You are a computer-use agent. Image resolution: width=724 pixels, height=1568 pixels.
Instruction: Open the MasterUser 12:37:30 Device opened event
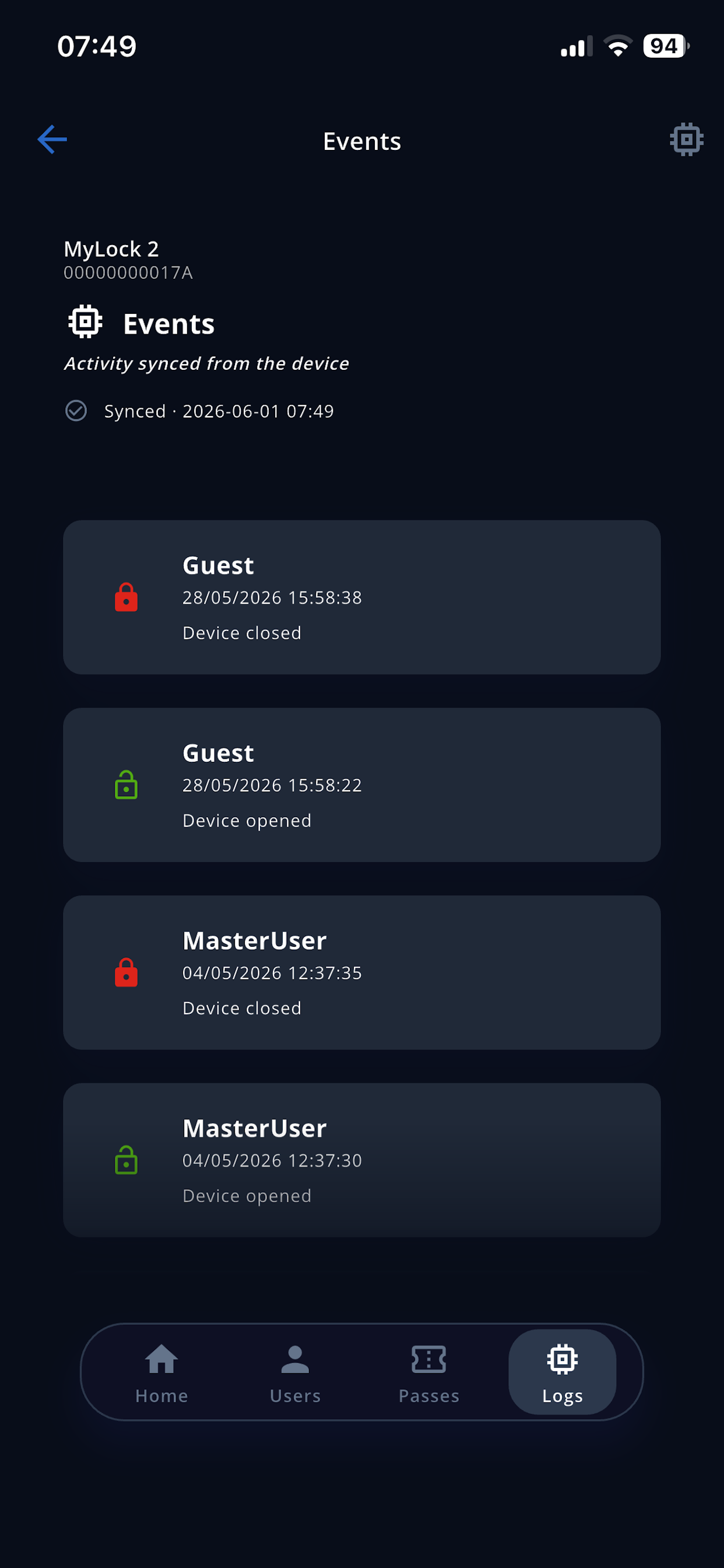(362, 1160)
